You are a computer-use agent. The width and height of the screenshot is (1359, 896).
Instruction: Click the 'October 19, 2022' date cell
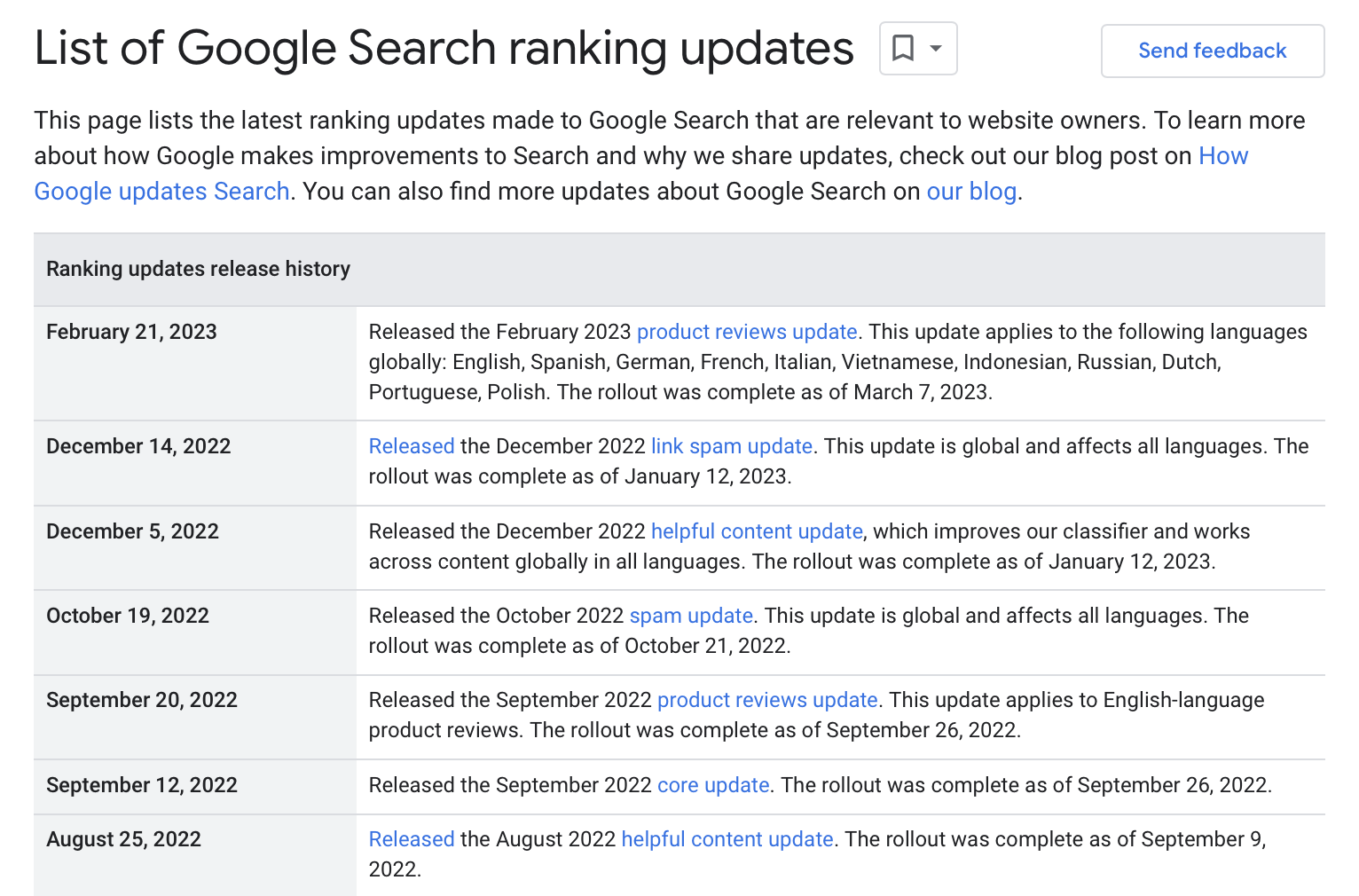pyautogui.click(x=128, y=616)
